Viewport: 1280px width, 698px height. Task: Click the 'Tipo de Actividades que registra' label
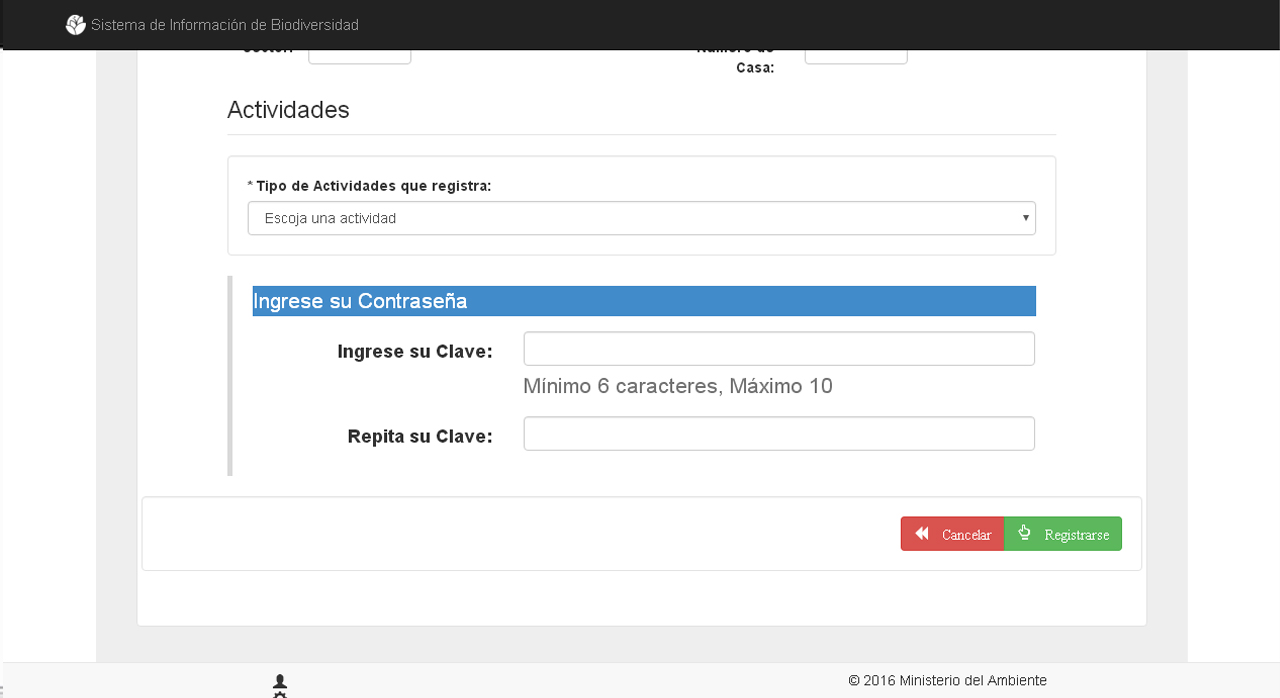point(373,186)
